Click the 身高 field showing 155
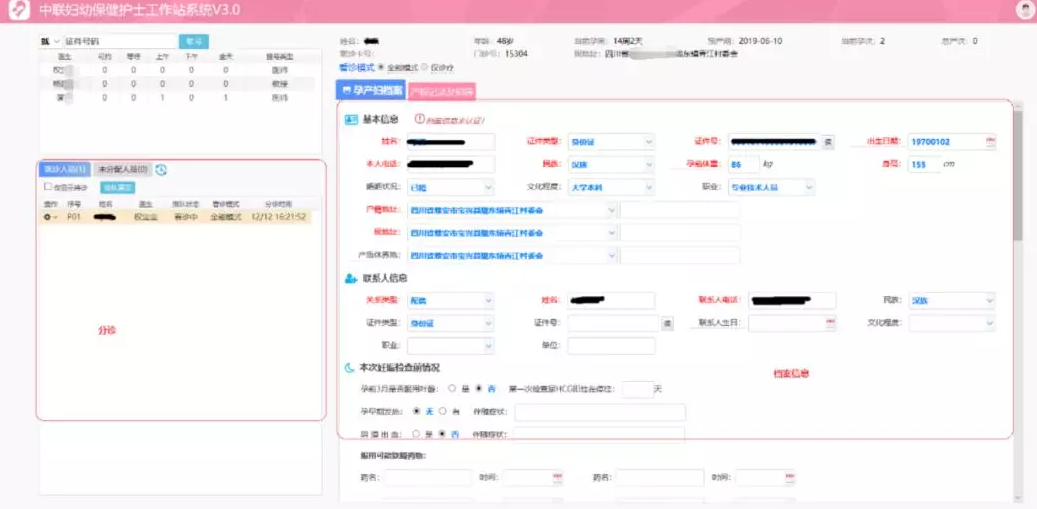The width and height of the screenshot is (1037, 509). (924, 165)
